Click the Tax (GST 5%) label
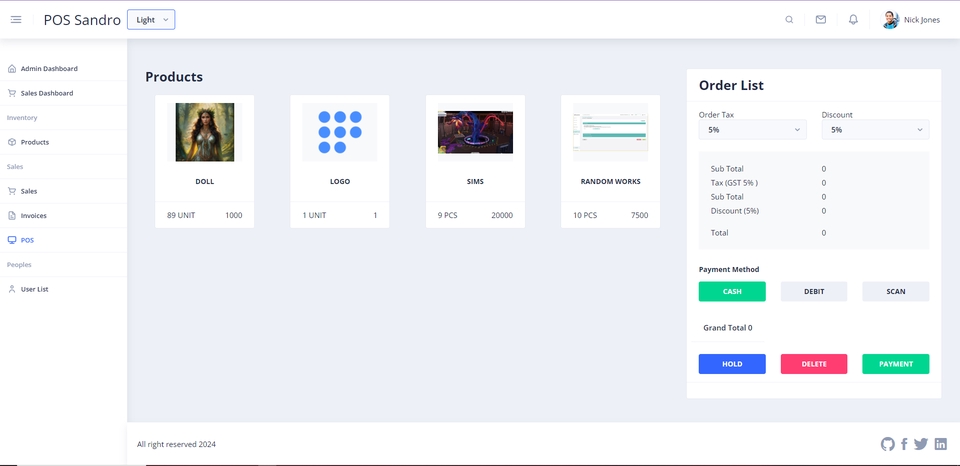This screenshot has height=466, width=960. pos(734,182)
